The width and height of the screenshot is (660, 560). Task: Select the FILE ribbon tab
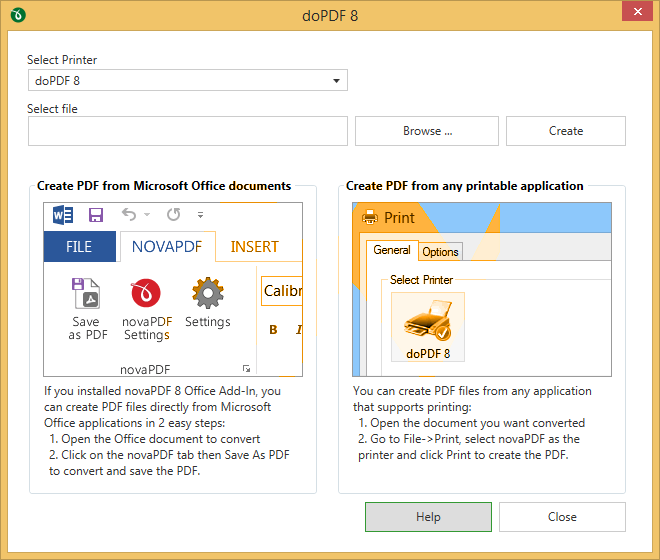[x=80, y=246]
